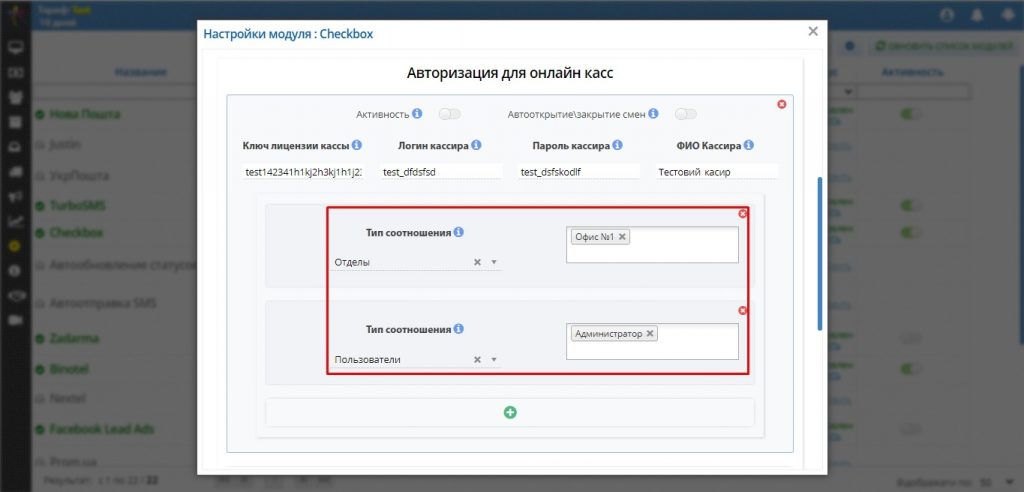1024x492 pixels.
Task: Close the Настройки модуля Checkbox dialog
Action: [813, 31]
